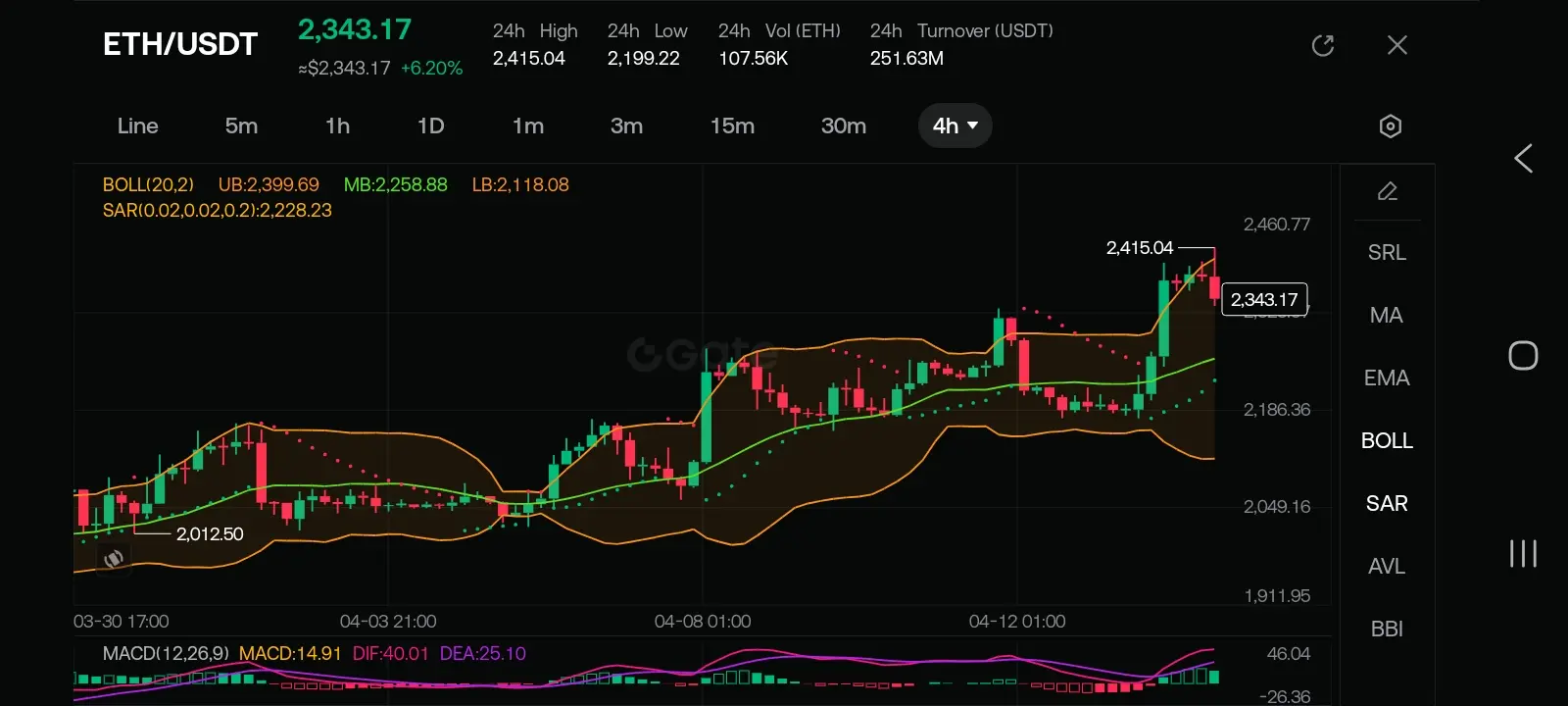Enable the BBI indicator
1568x706 pixels.
click(x=1387, y=630)
